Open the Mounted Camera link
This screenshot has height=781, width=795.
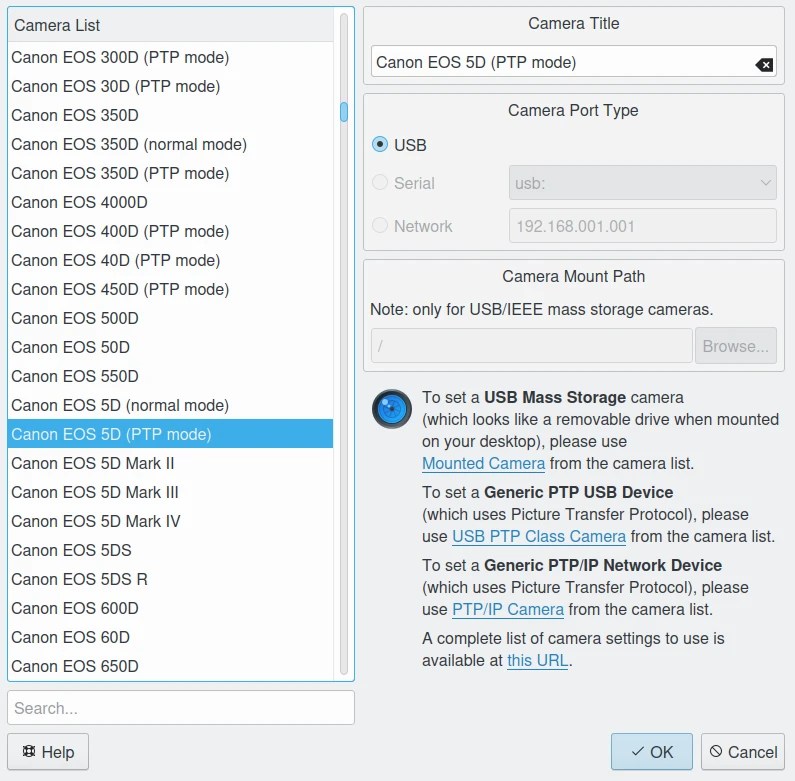tap(483, 463)
